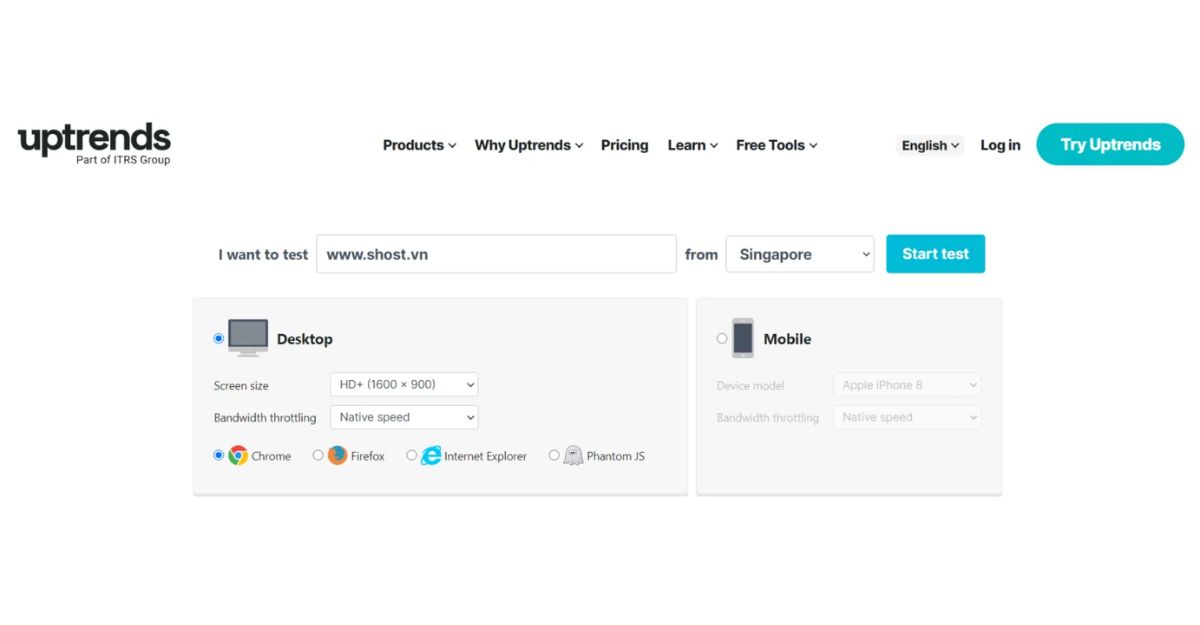This screenshot has width=1200, height=625.
Task: Click the Phantom JS ghost icon
Action: (573, 456)
